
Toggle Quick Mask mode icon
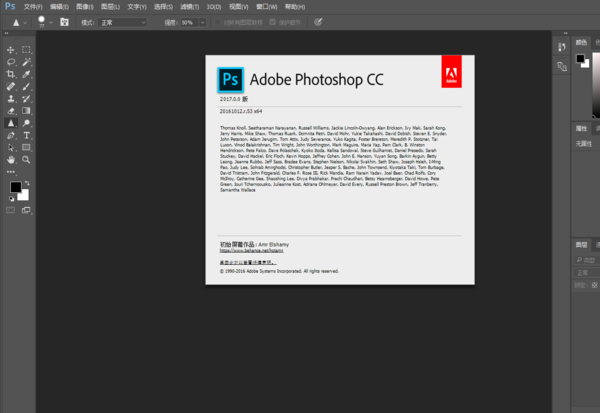tap(11, 210)
